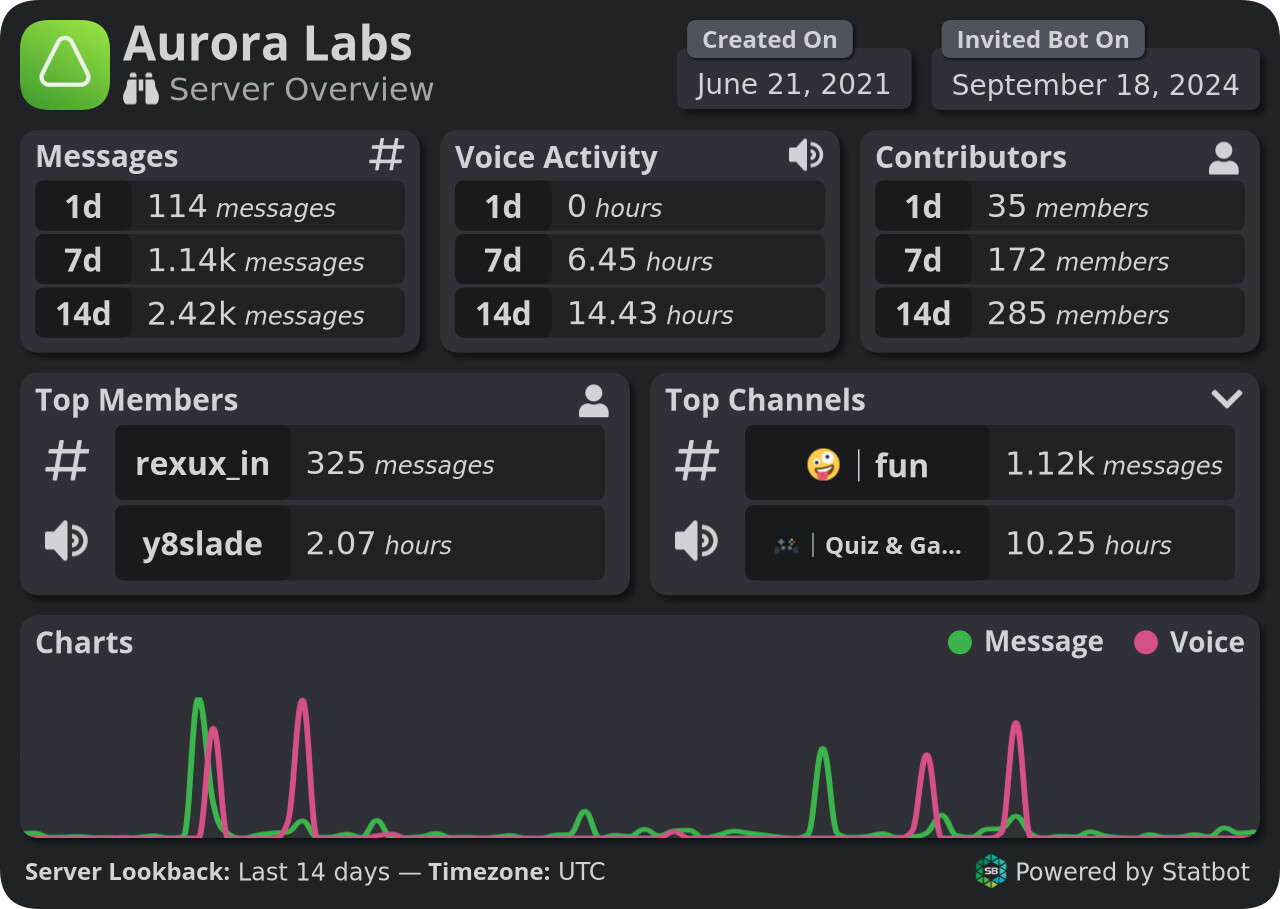Click the hashtag icon beside rexux_in
The height and width of the screenshot is (909, 1280).
coord(68,463)
